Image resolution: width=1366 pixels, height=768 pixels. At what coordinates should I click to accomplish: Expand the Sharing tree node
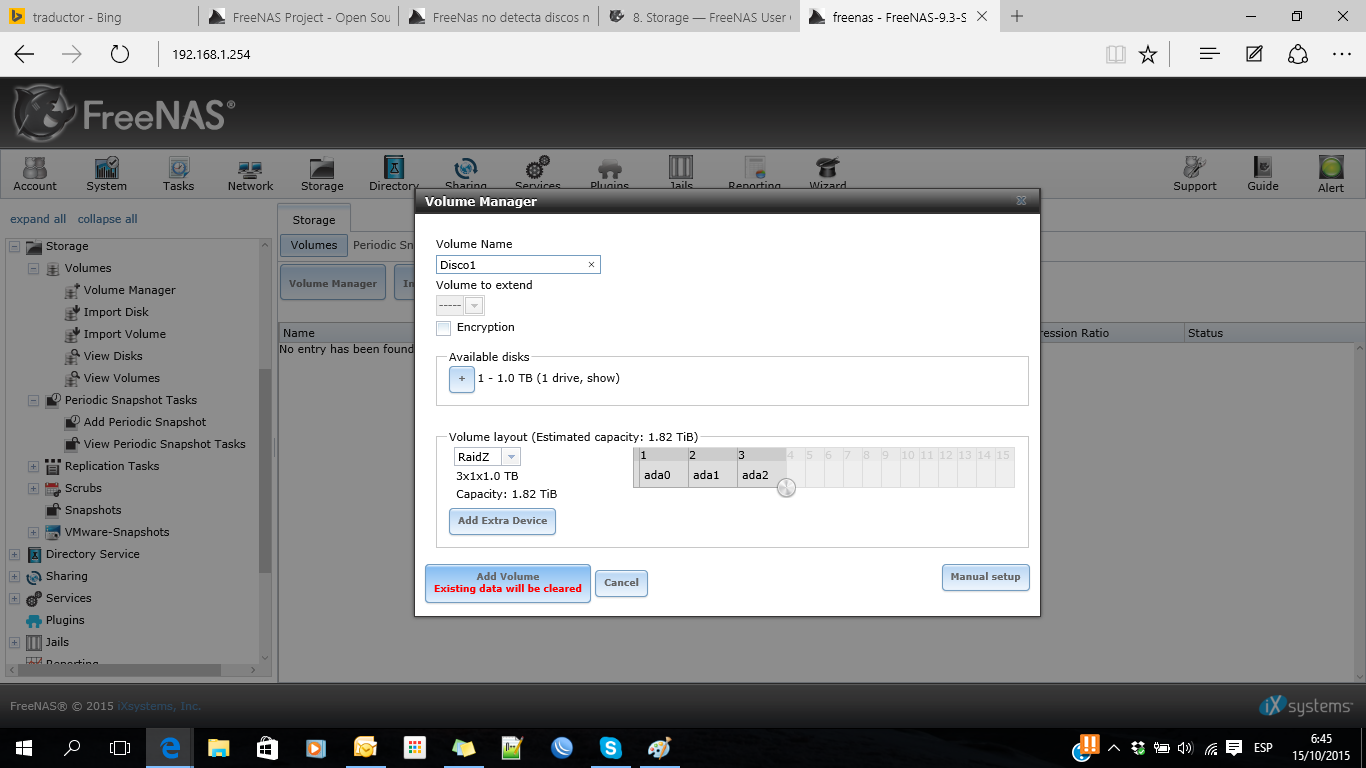click(x=14, y=576)
